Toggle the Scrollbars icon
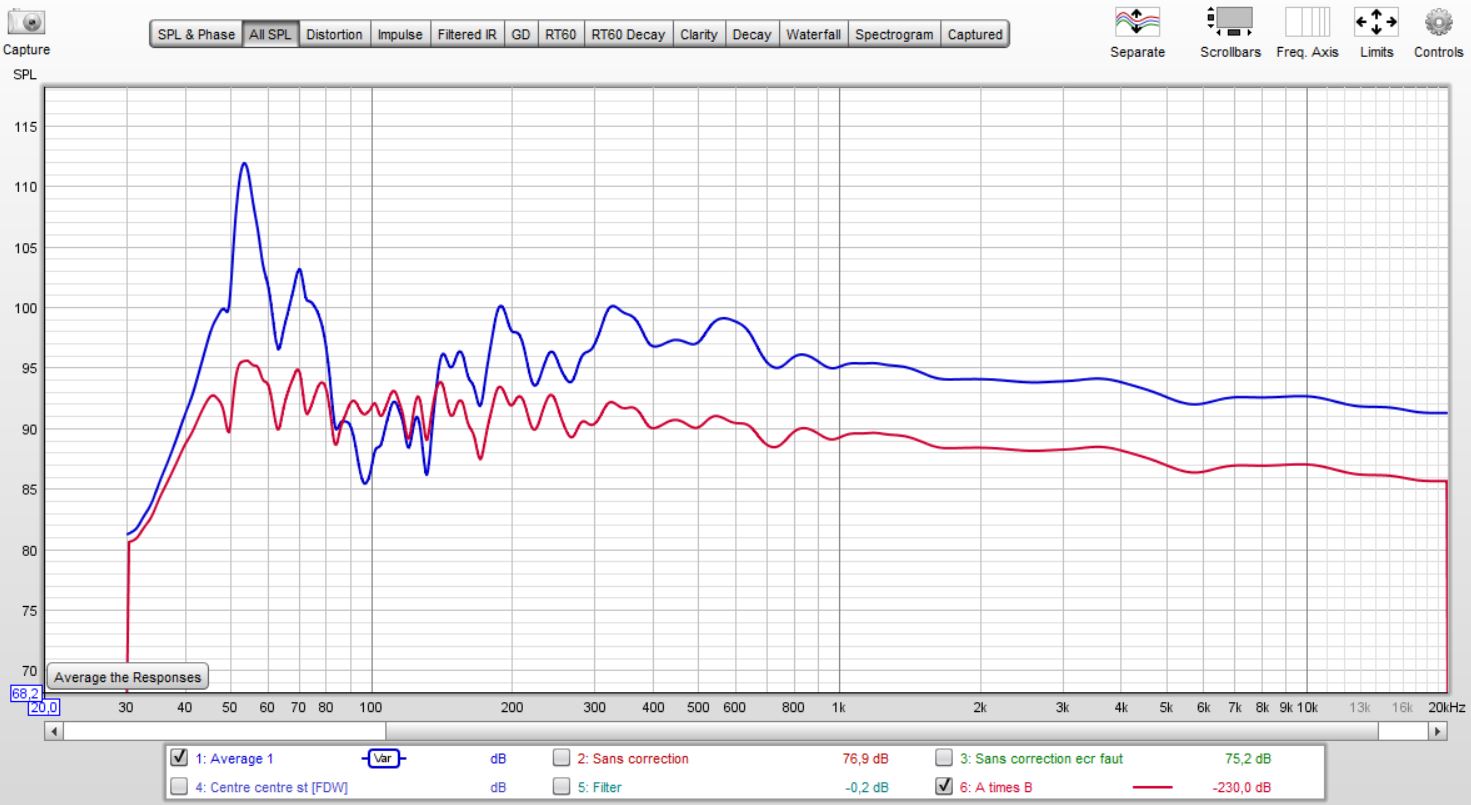Image resolution: width=1471 pixels, height=805 pixels. (1230, 21)
